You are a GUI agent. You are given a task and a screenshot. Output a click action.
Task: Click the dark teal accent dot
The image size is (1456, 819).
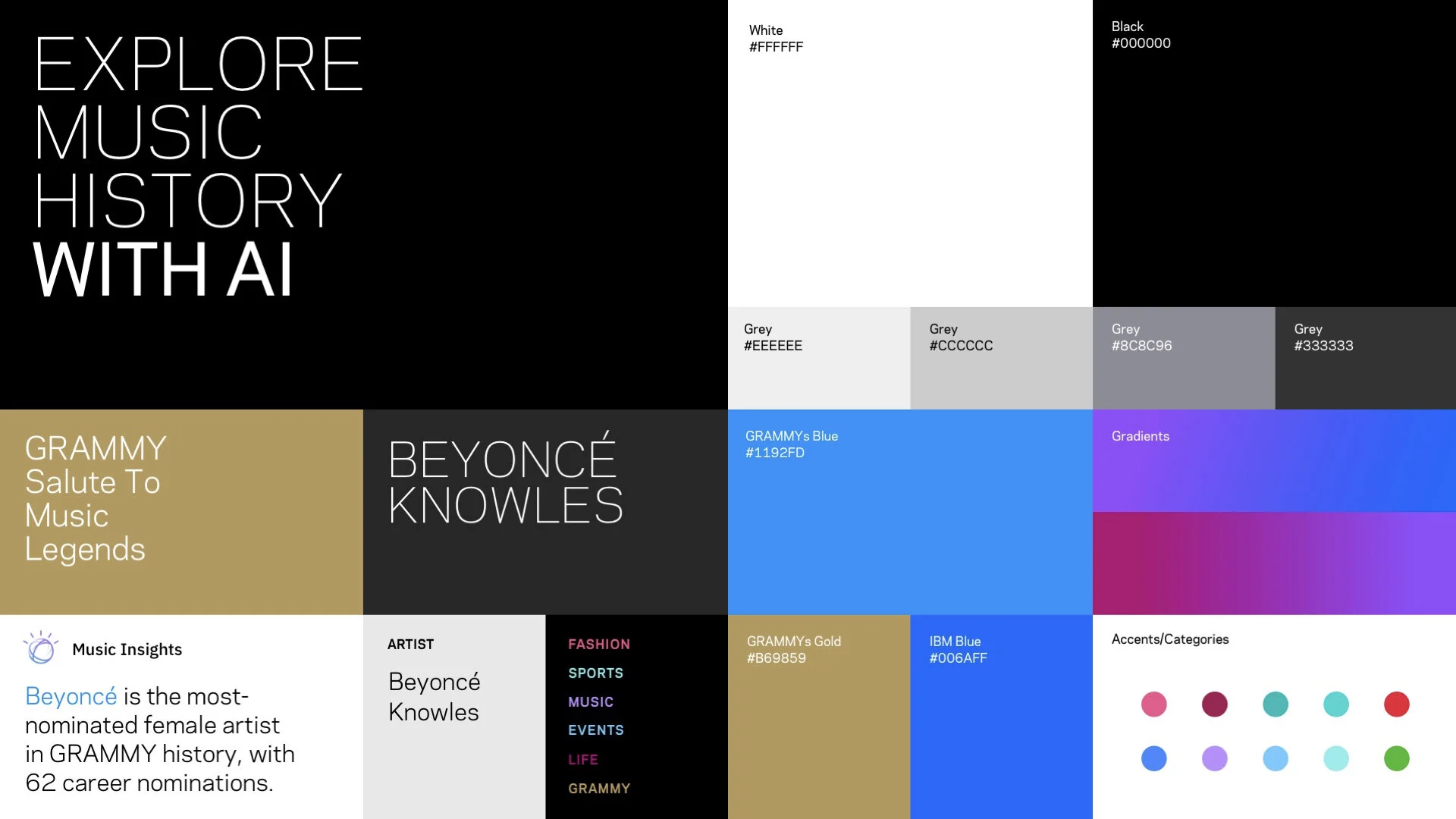tap(1275, 704)
